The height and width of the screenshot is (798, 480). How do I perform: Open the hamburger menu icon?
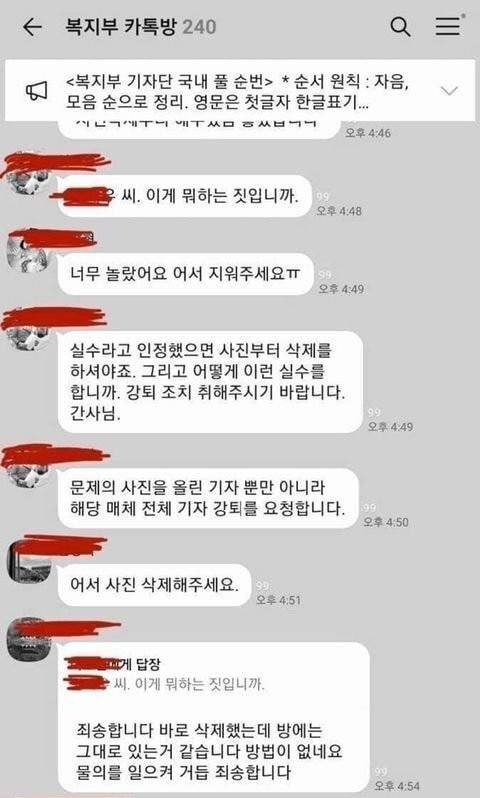click(x=448, y=26)
